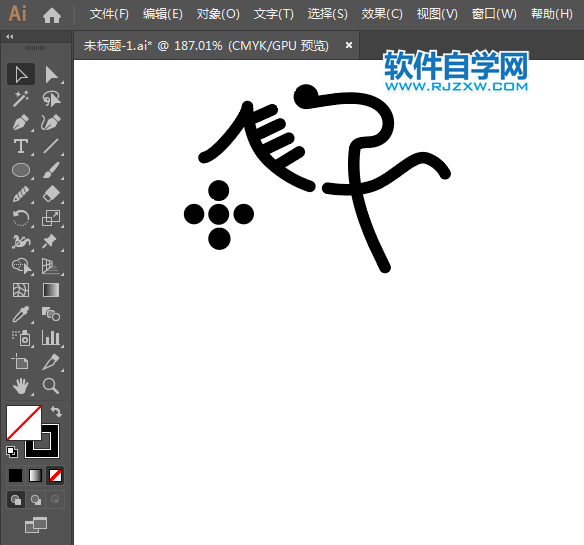Activate the Scale tool
This screenshot has height=545, width=584.
pos(51,218)
